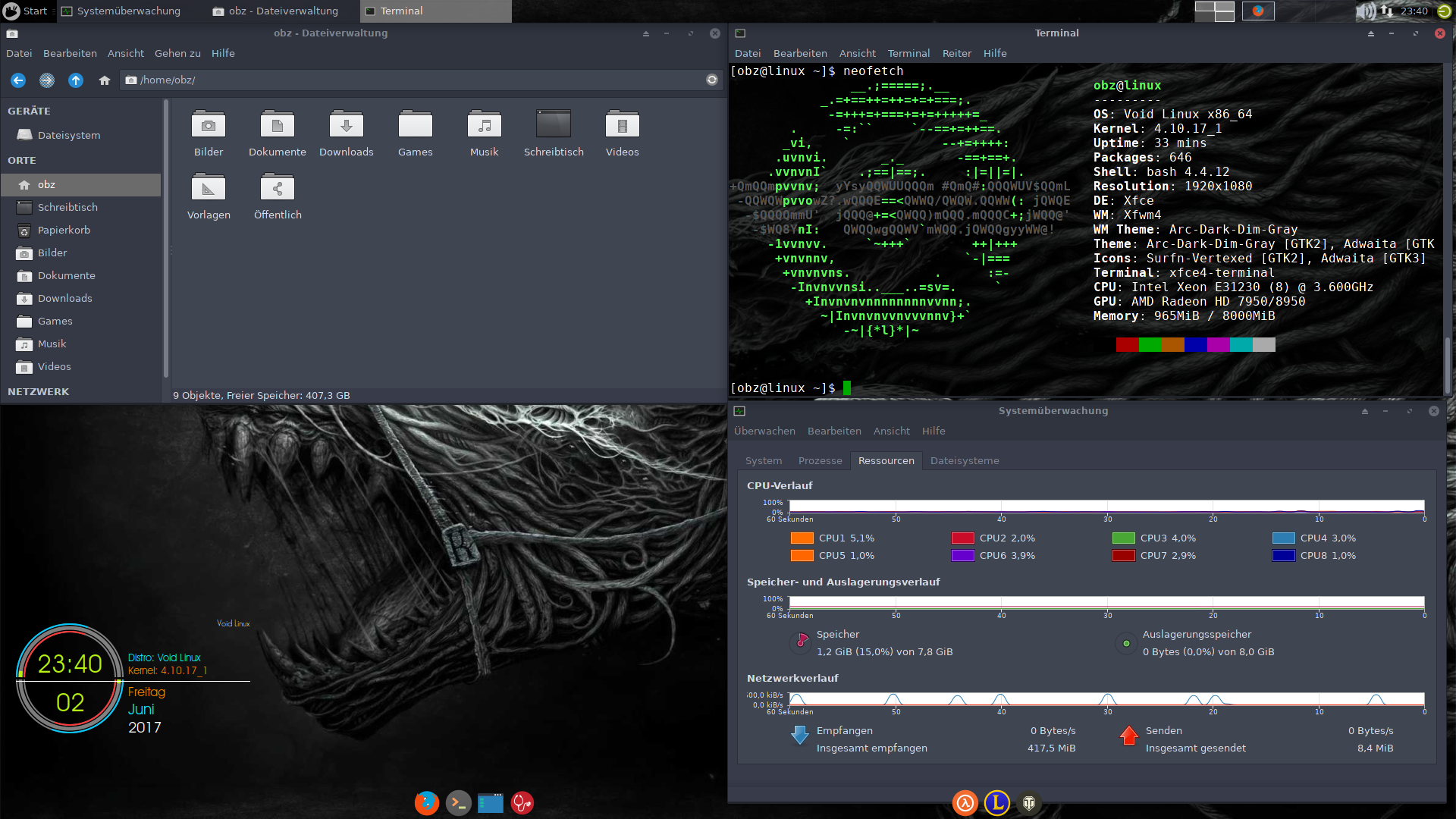Switch to the Dateisysteme tab
This screenshot has height=819, width=1456.
(x=965, y=460)
